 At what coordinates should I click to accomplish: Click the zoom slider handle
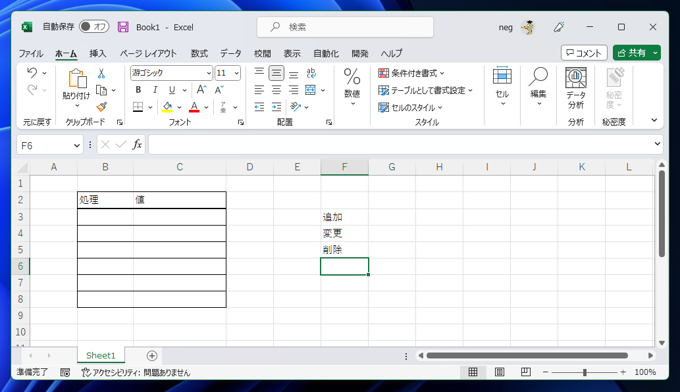(x=585, y=372)
